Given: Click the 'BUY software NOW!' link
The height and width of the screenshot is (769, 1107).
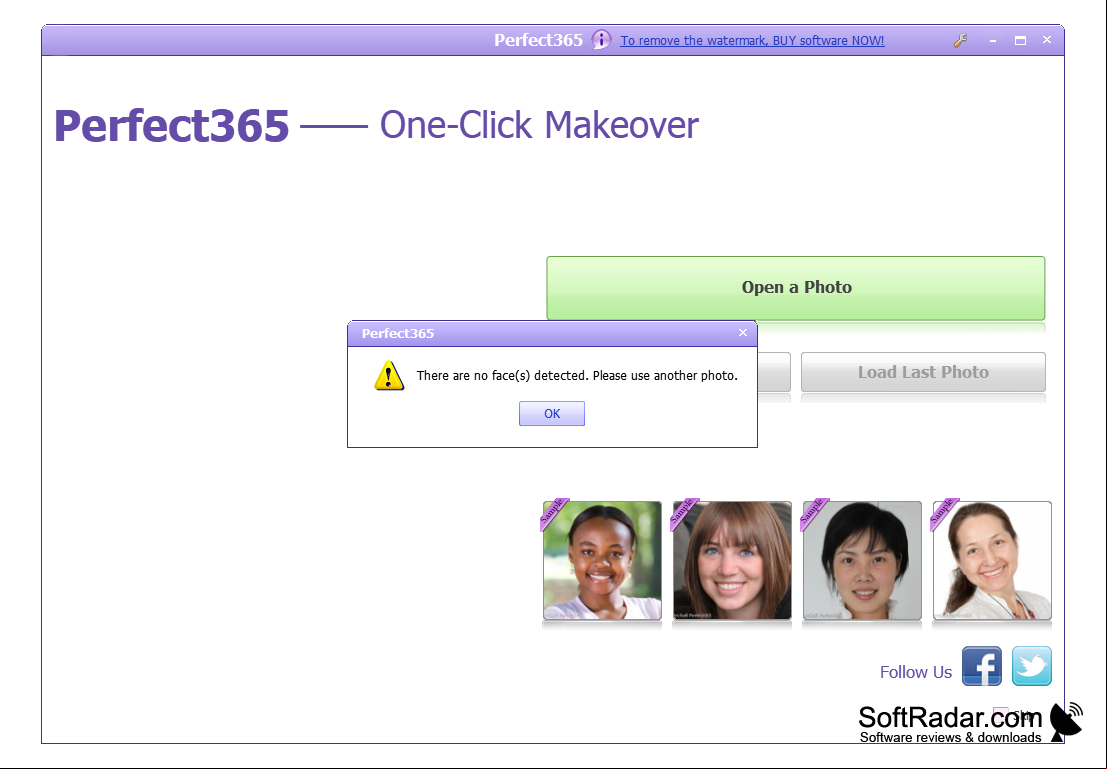Looking at the screenshot, I should tap(752, 40).
